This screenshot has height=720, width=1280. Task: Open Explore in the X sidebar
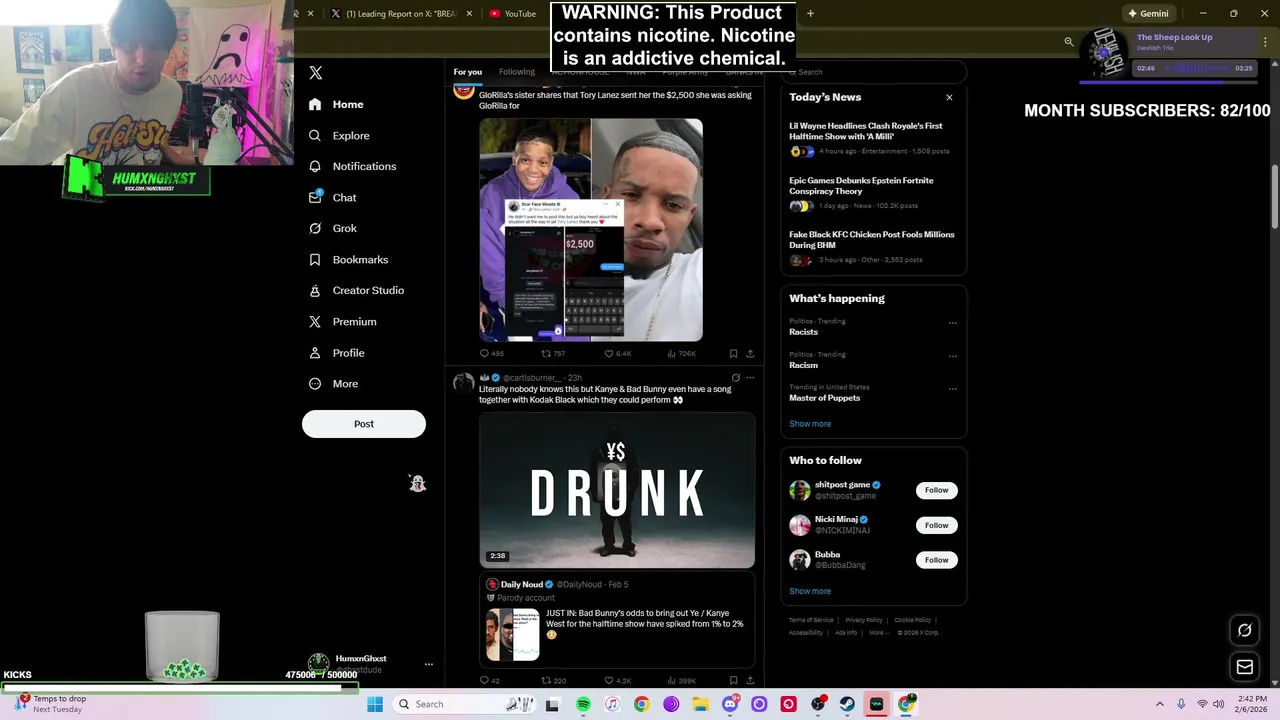tap(339, 135)
